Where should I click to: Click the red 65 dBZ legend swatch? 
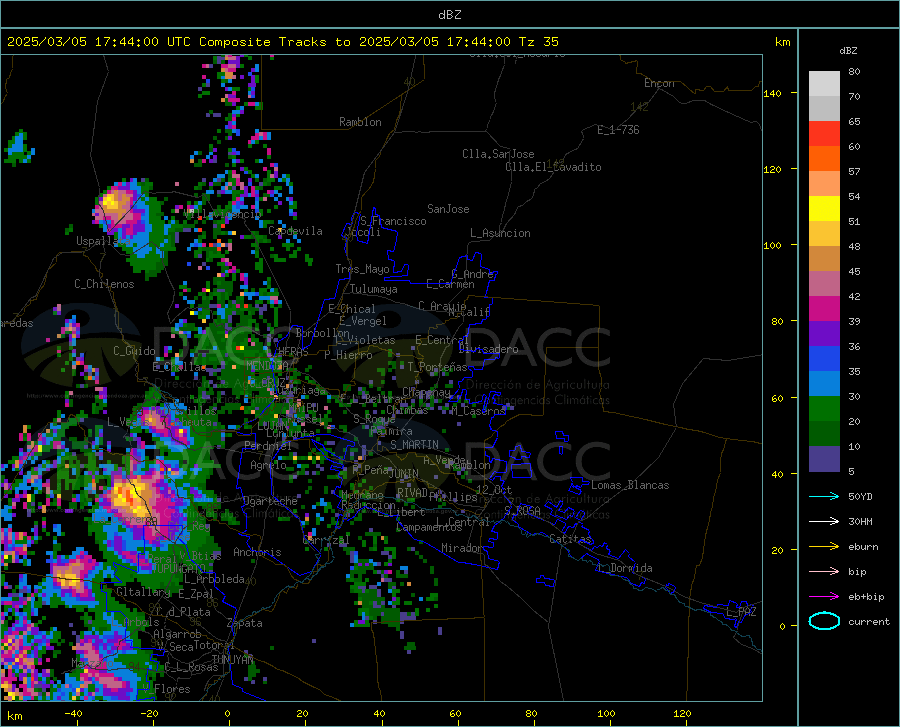pyautogui.click(x=824, y=133)
